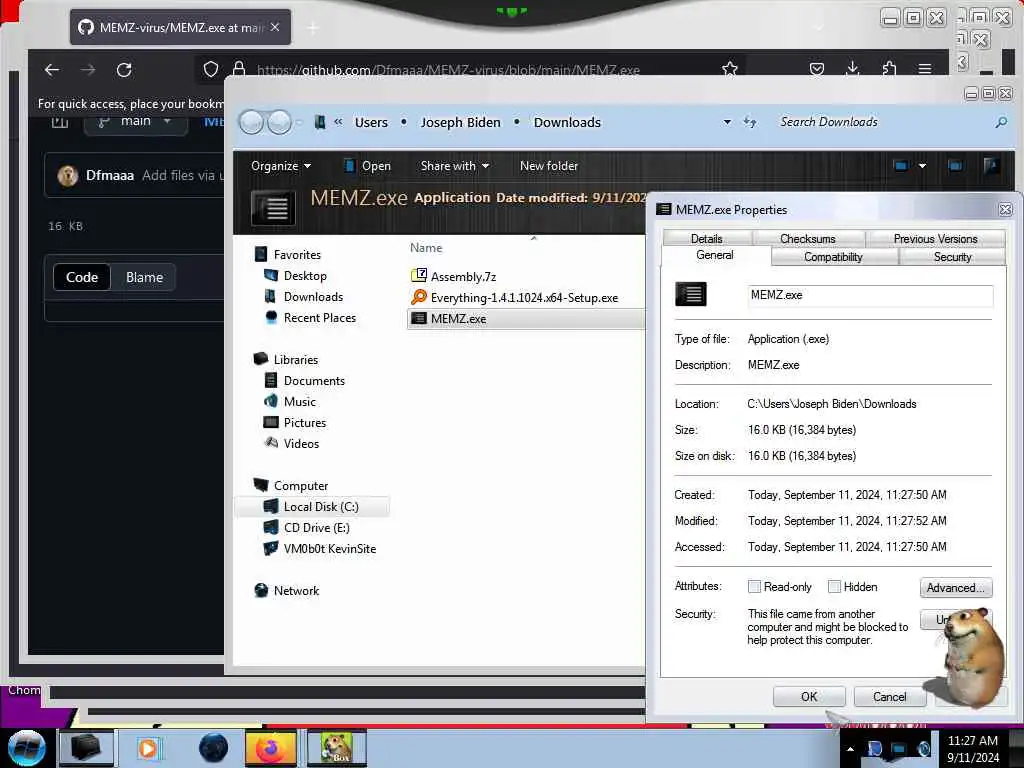
Task: Expand path chevrons before Users
Action: [x=338, y=122]
